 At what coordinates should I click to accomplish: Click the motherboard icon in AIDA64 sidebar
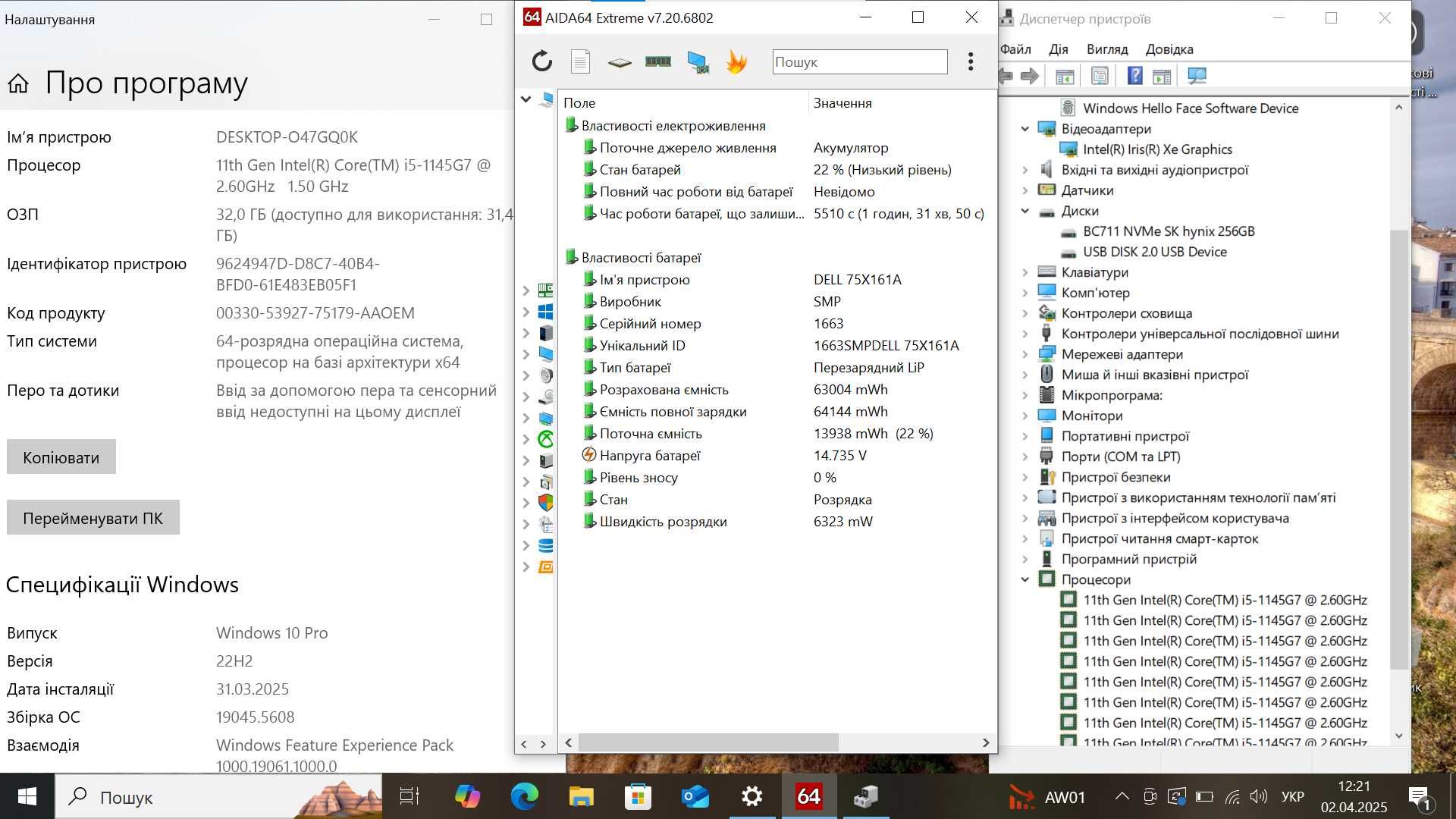pyautogui.click(x=545, y=290)
